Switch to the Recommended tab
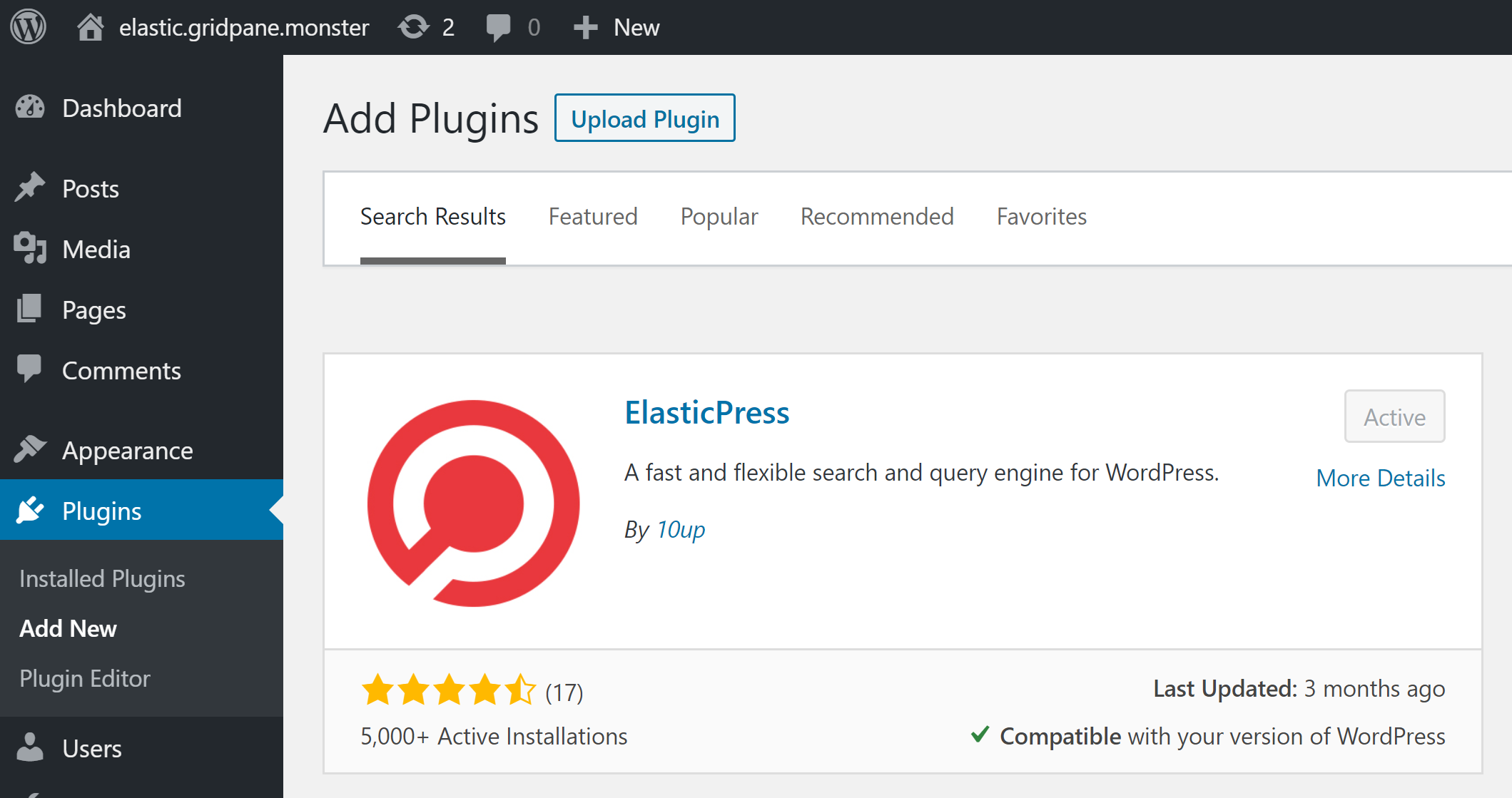Image resolution: width=1512 pixels, height=798 pixels. pos(877,217)
